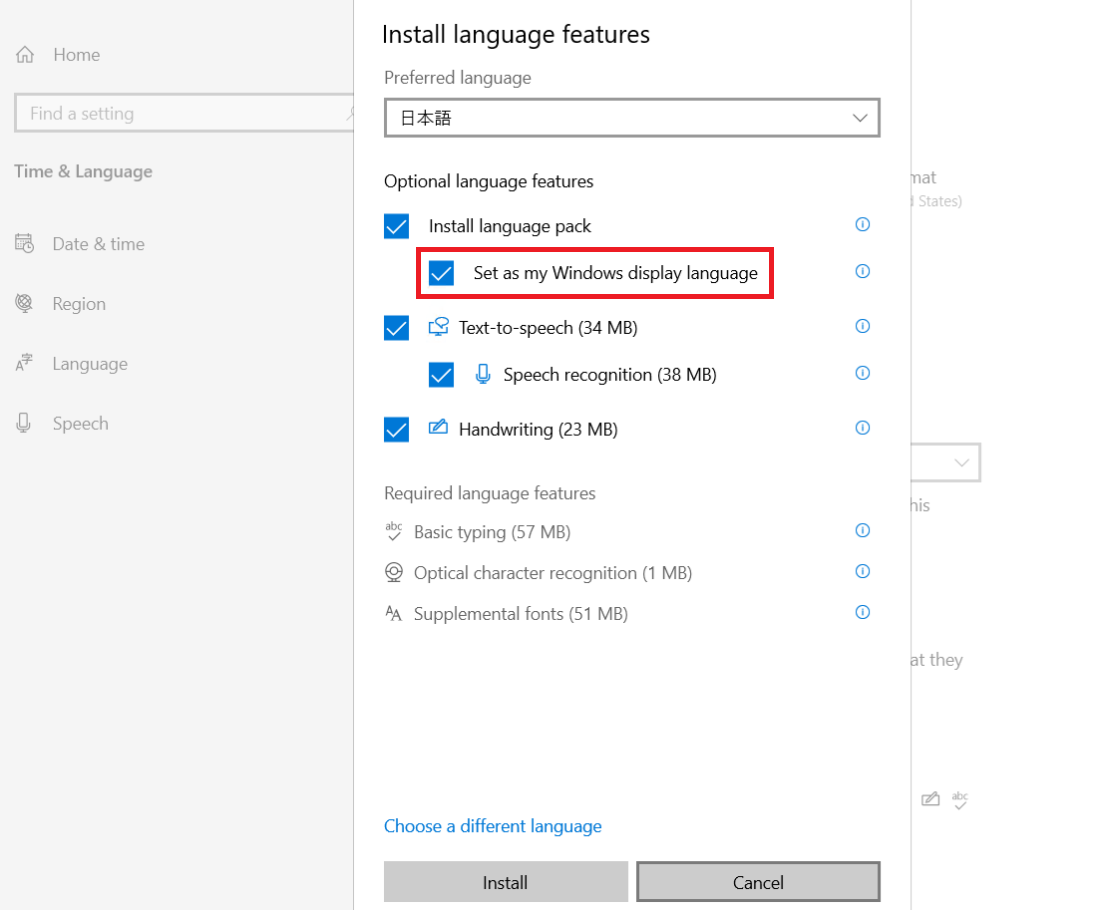Click Optical character recognition (1 MB) text

553,573
